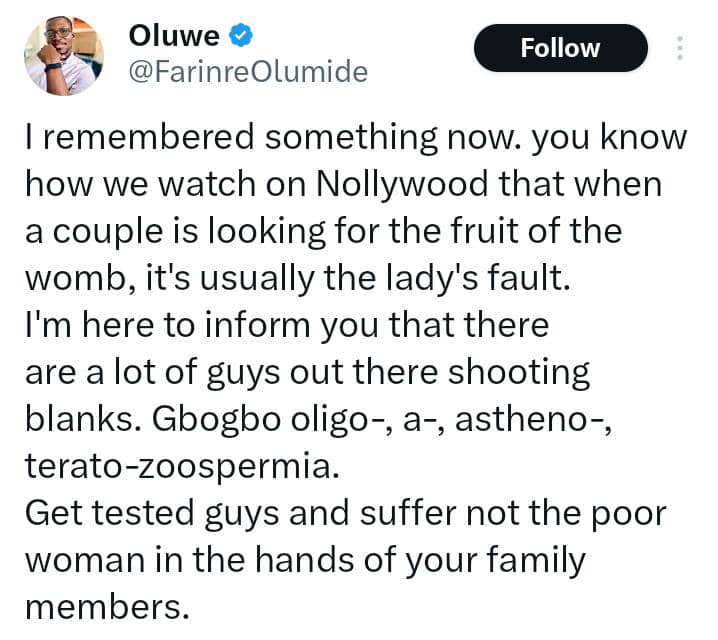
Task: Click the line 'I'm here to inform you'
Action: point(287,325)
